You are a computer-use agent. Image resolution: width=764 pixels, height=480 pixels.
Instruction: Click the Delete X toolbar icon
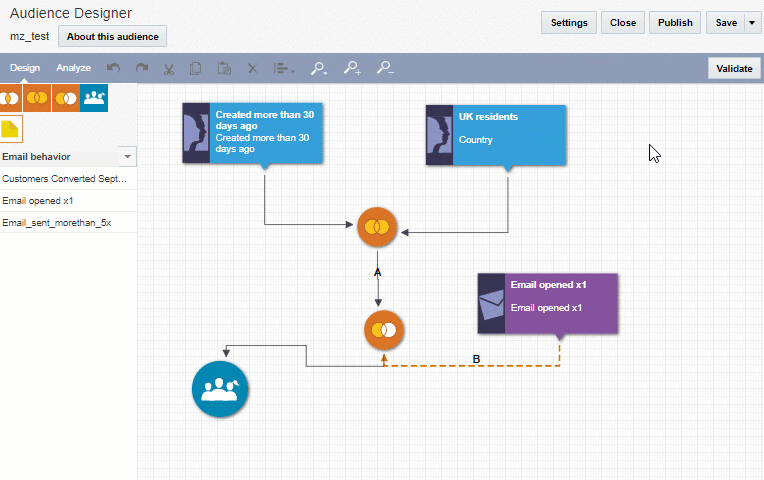point(252,68)
